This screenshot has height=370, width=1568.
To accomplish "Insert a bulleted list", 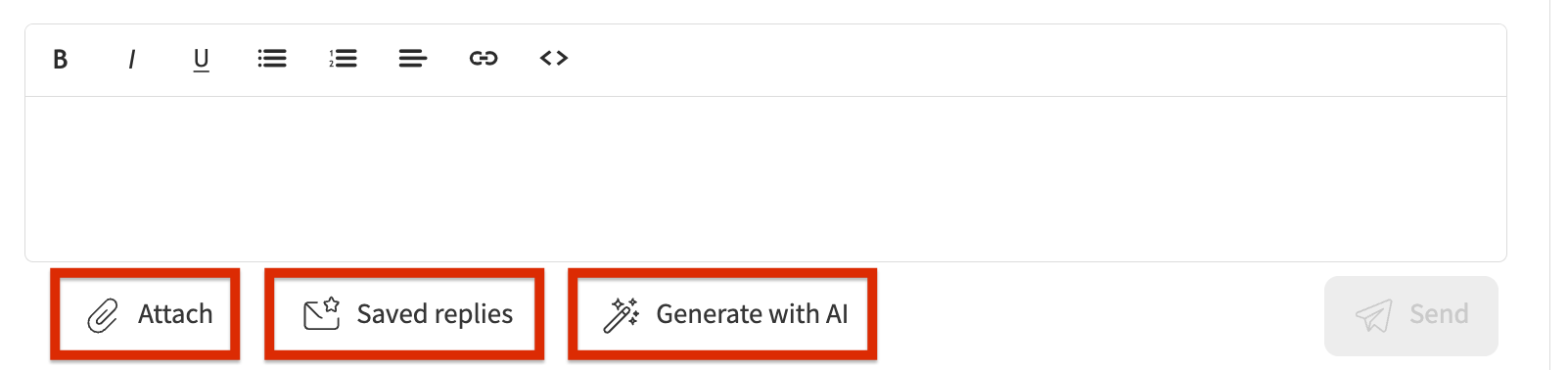I will tap(272, 59).
